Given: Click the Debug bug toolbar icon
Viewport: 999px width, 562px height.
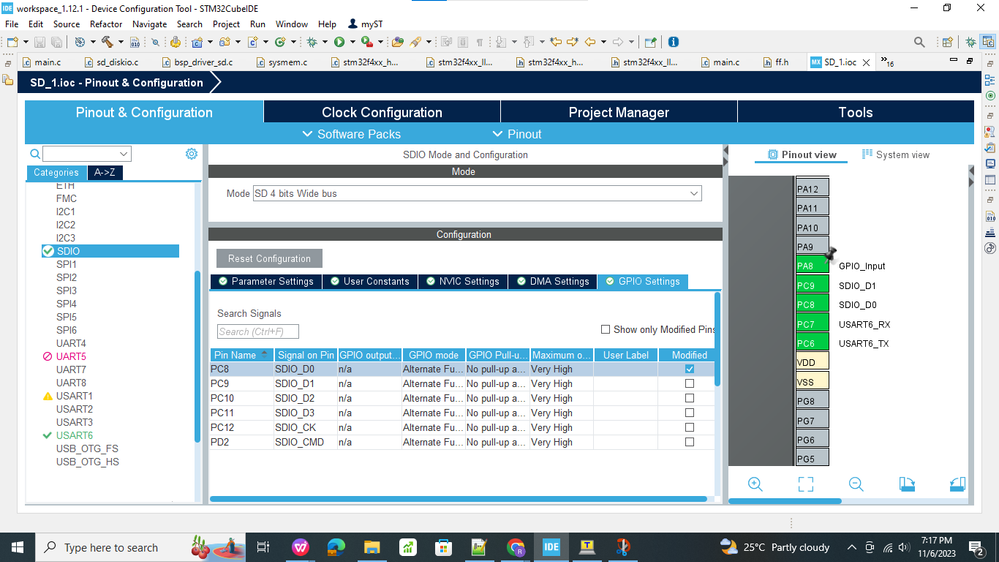Looking at the screenshot, I should pyautogui.click(x=312, y=42).
